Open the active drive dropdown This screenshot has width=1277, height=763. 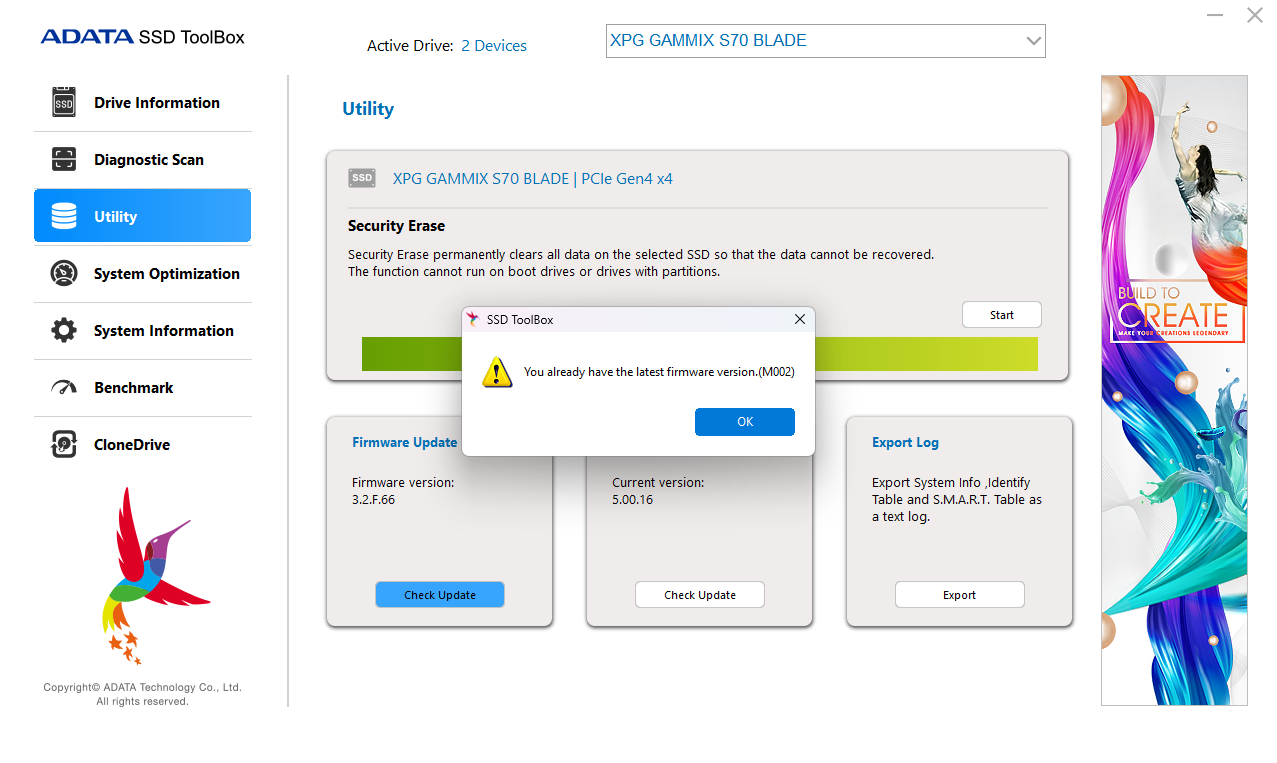[x=825, y=41]
